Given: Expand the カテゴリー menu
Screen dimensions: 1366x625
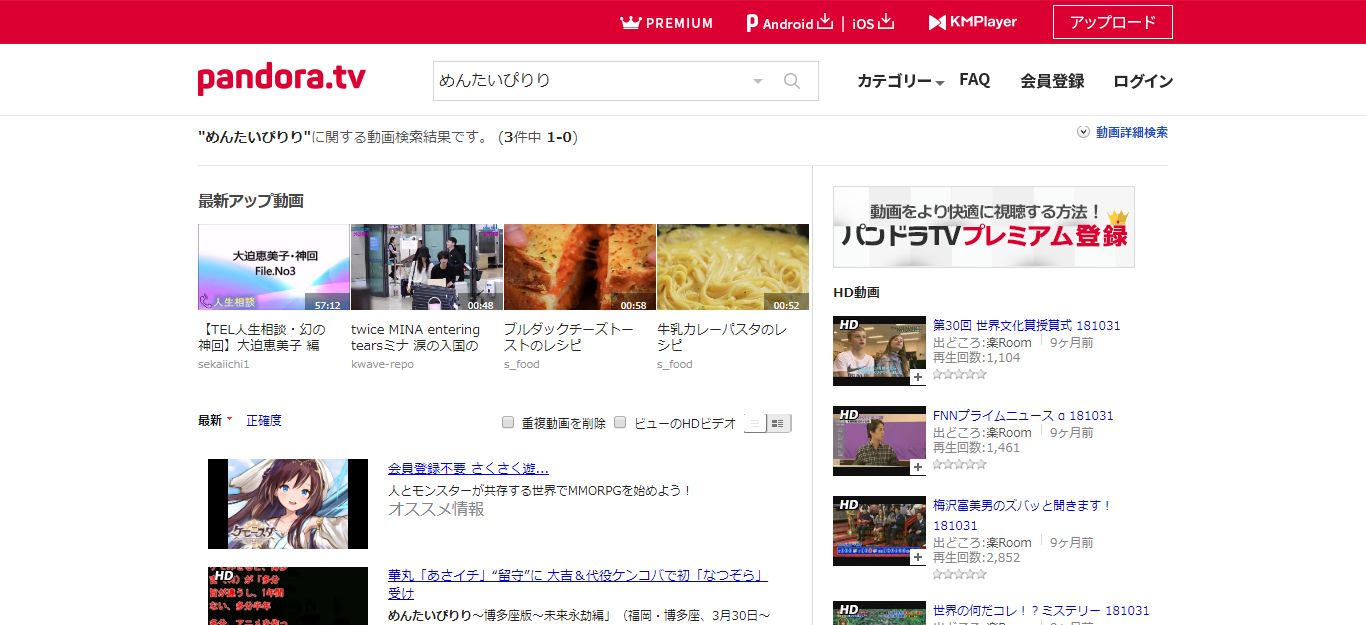Looking at the screenshot, I should (900, 81).
